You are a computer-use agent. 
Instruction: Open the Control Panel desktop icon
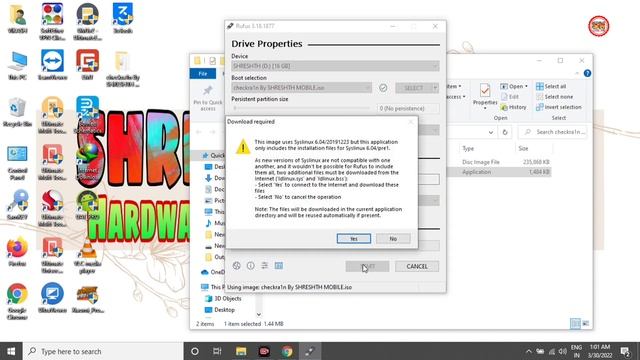pos(17,162)
